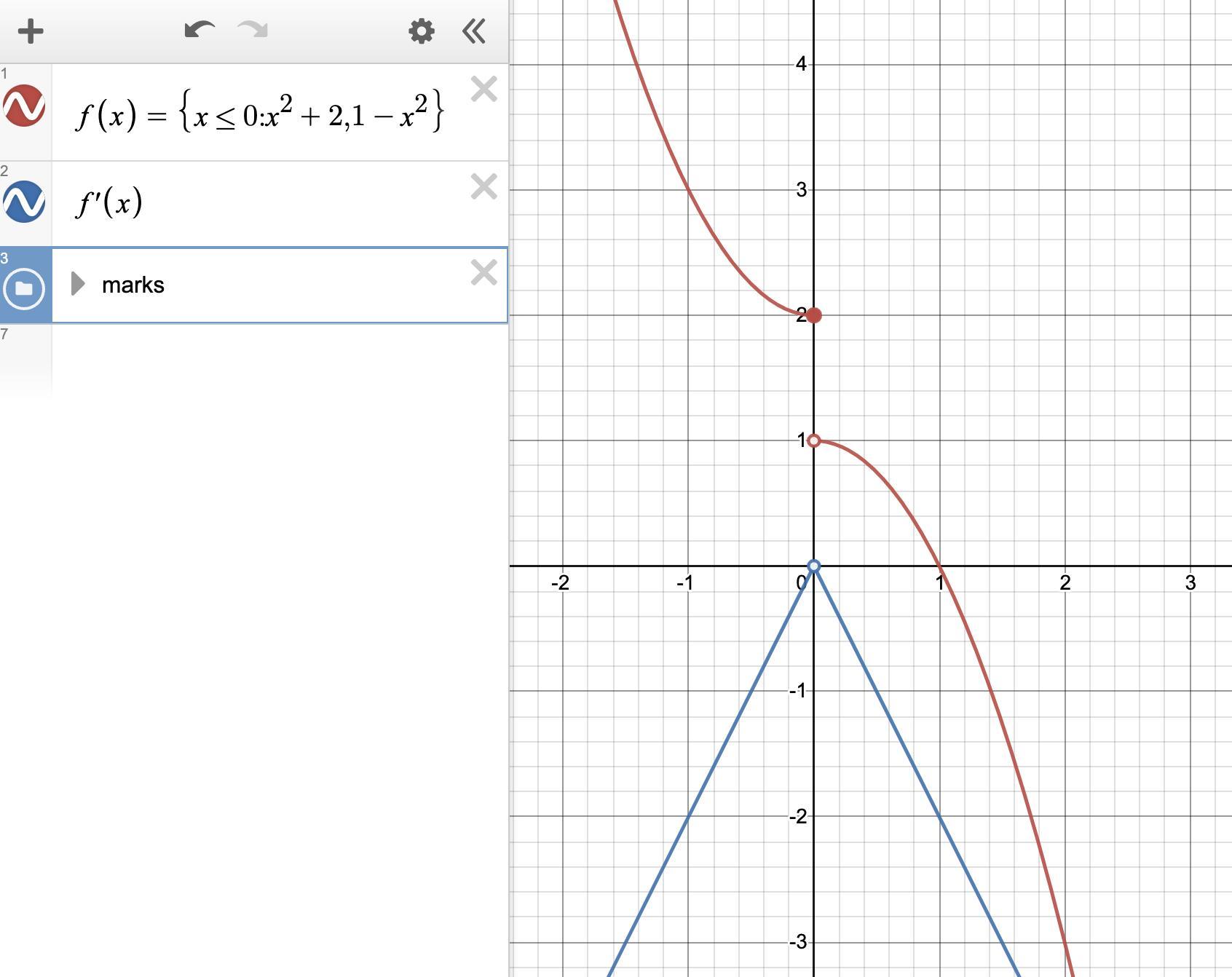This screenshot has height=977, width=1232.
Task: Click empty expression row 7
Action: 280,361
